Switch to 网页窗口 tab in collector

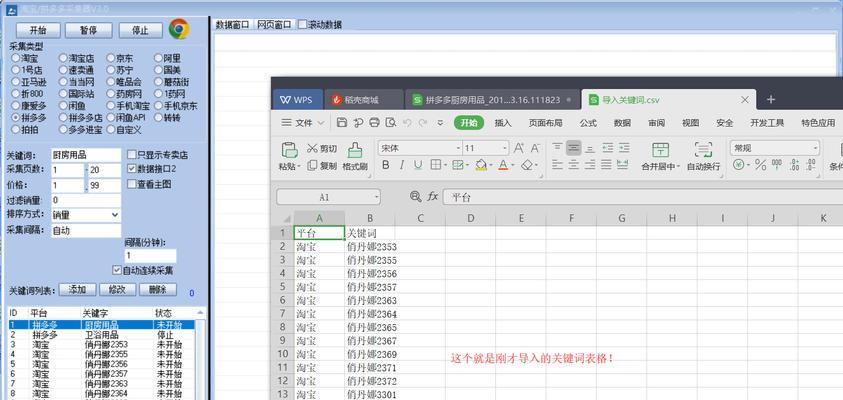[x=274, y=24]
